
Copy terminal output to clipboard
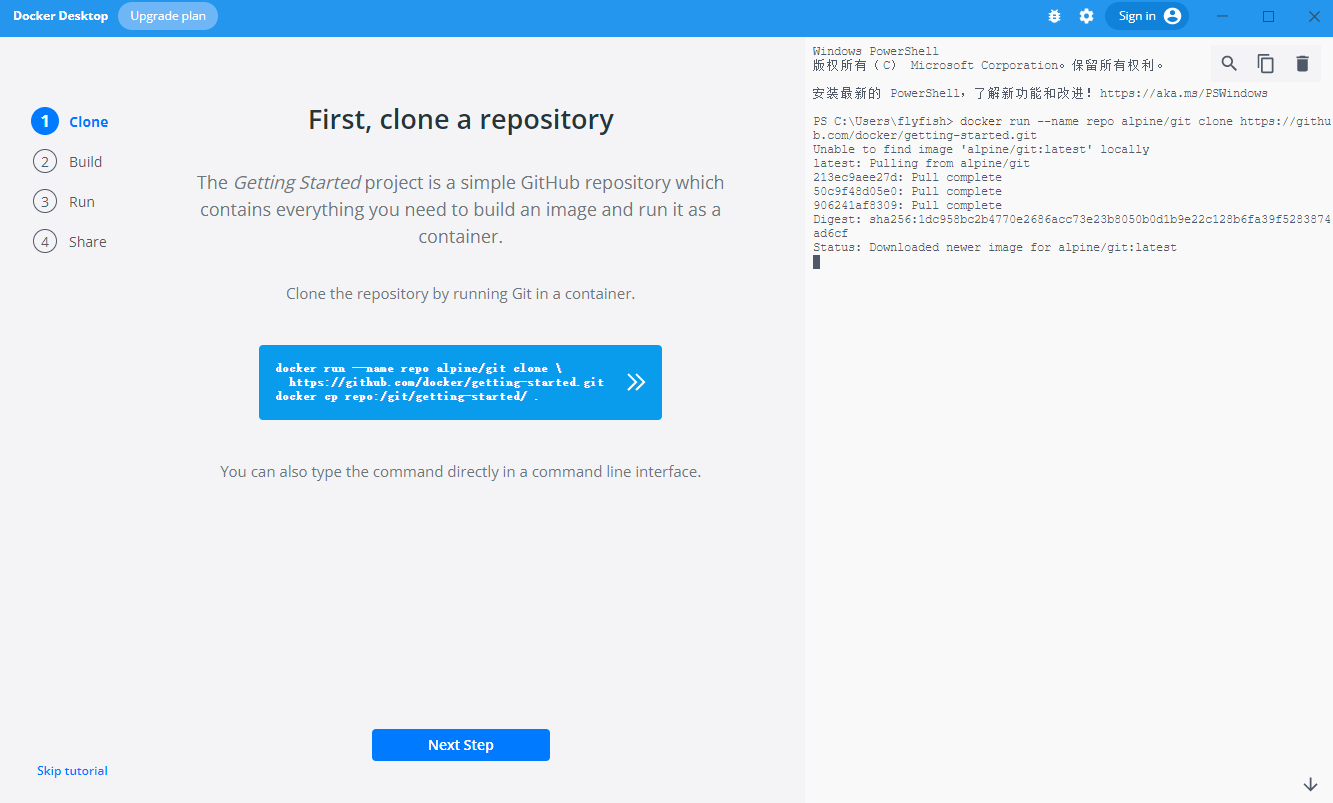coord(1266,64)
